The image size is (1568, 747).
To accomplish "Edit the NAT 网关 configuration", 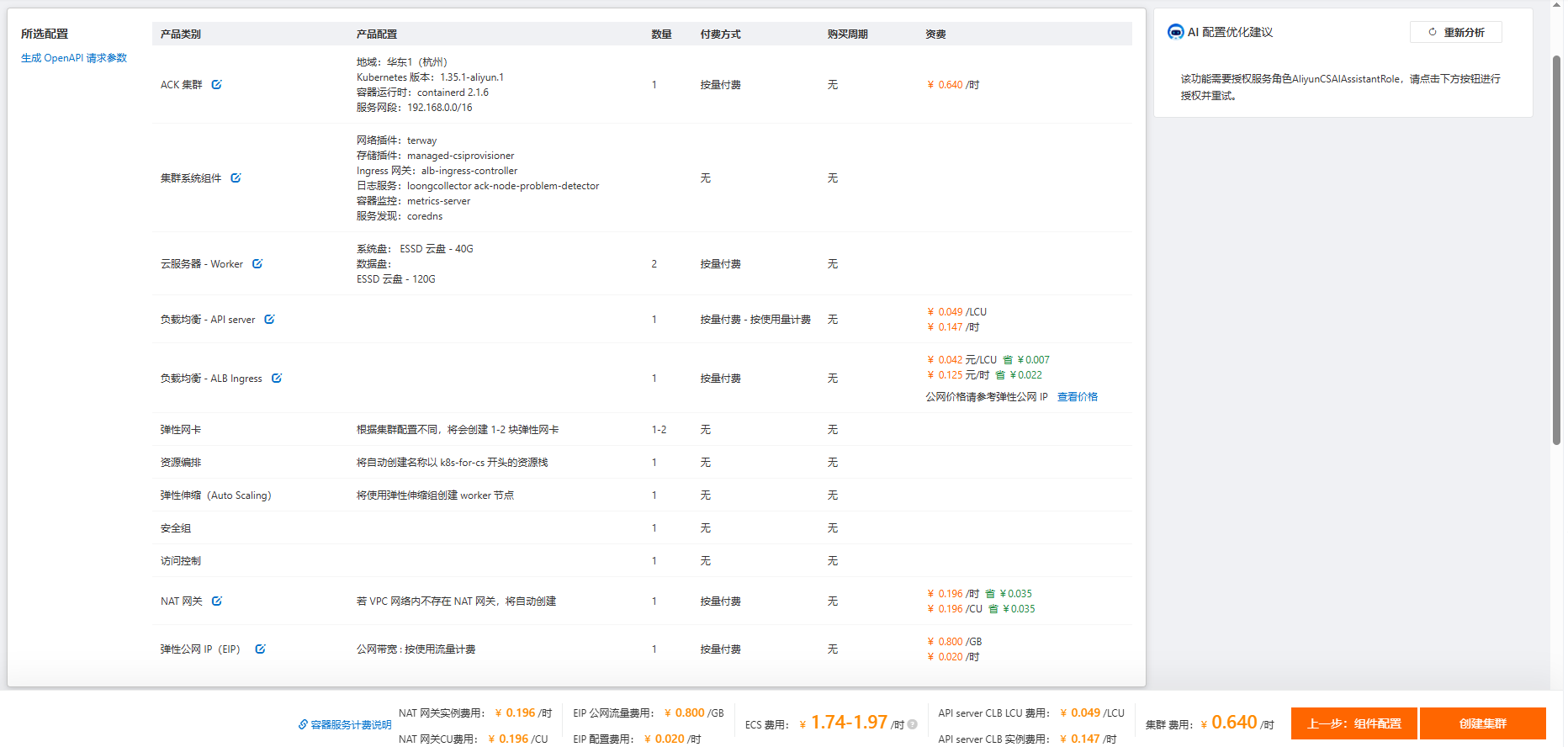I will click(217, 601).
